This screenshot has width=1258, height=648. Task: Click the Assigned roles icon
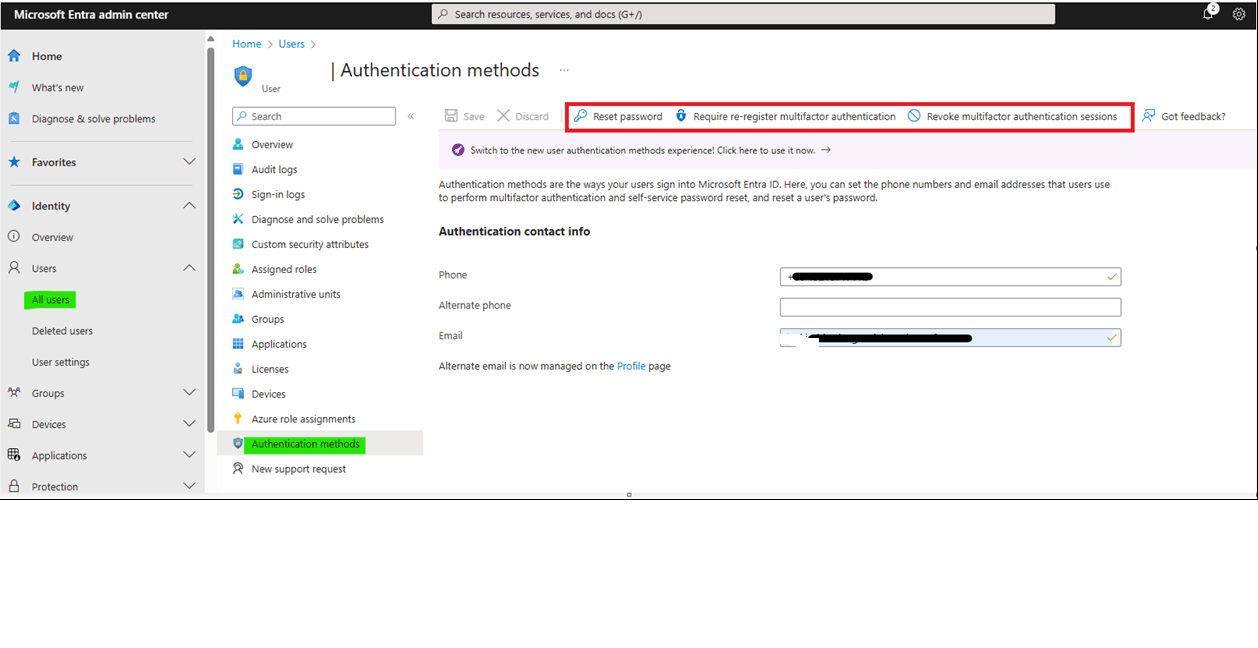(238, 269)
